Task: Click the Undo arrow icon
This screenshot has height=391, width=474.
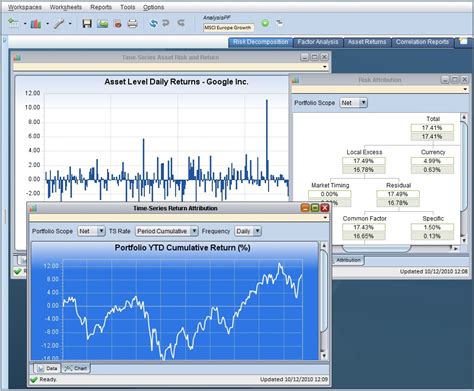Action: tap(166, 23)
